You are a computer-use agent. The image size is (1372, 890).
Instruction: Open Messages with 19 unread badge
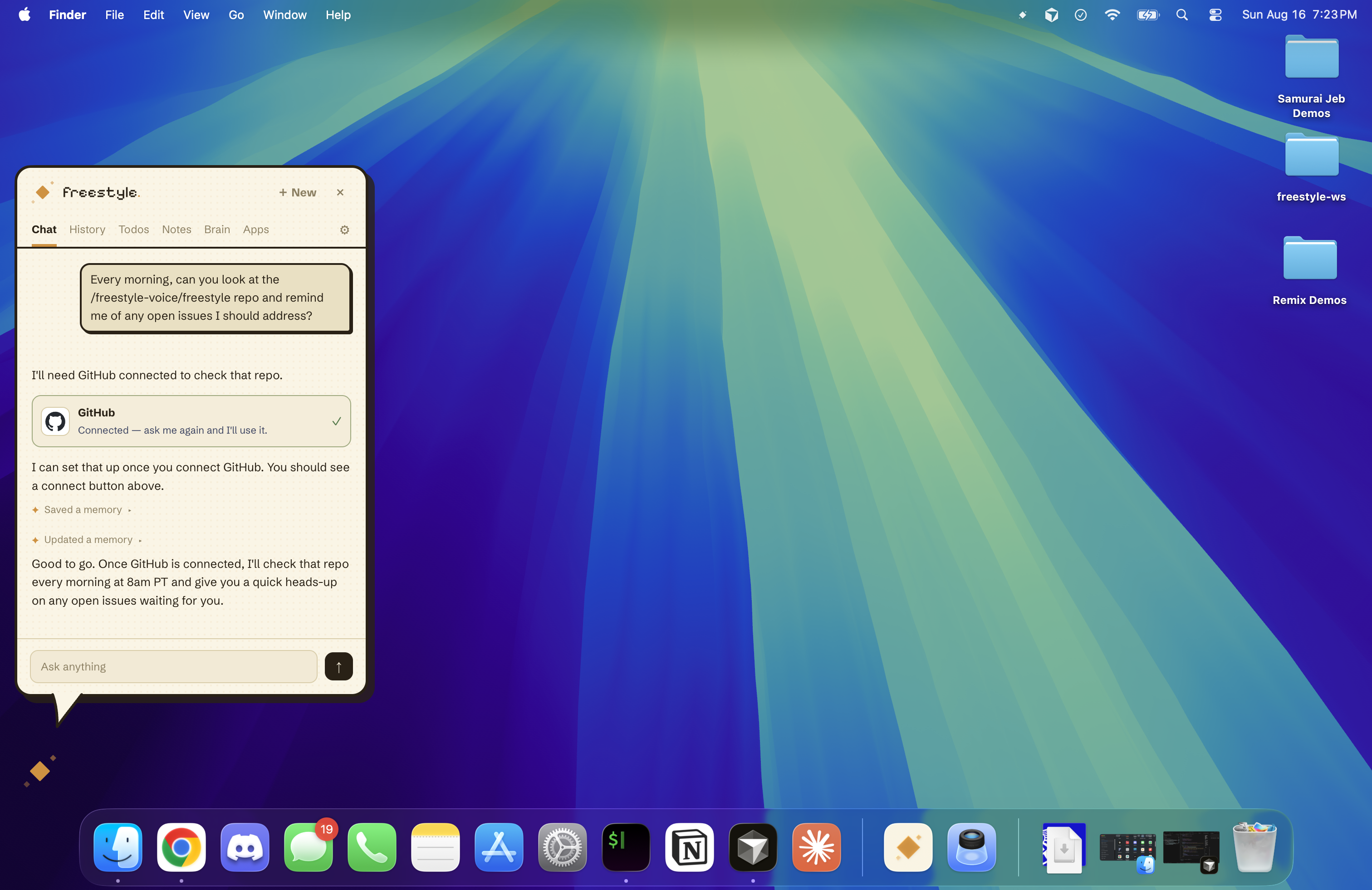(309, 847)
